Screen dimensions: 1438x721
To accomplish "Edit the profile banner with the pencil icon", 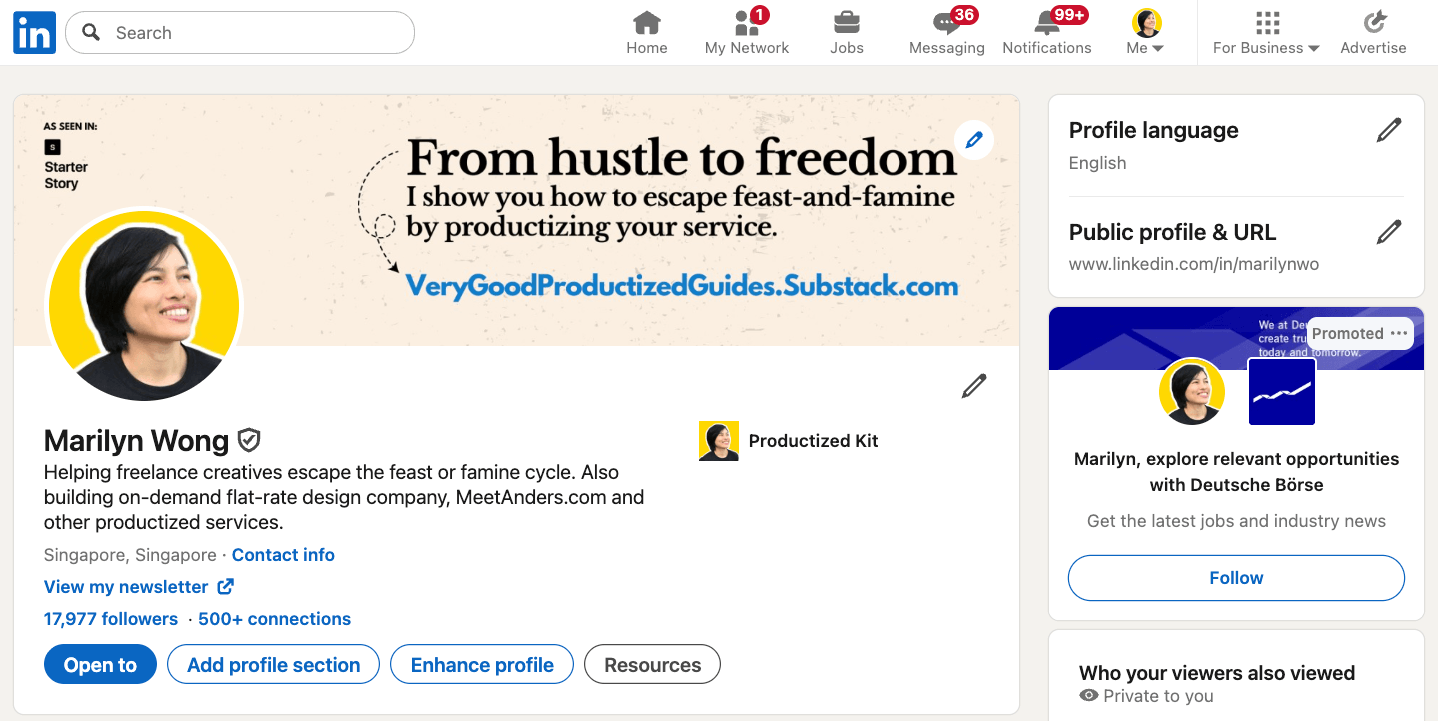I will 973,140.
